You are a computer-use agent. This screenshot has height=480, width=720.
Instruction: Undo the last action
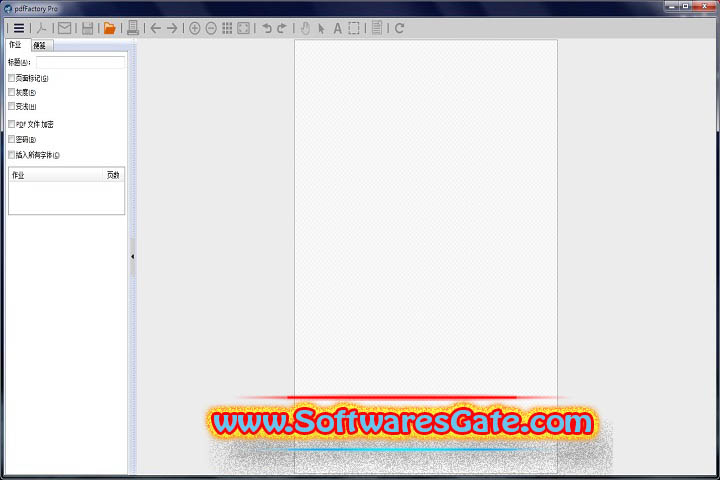tap(267, 28)
